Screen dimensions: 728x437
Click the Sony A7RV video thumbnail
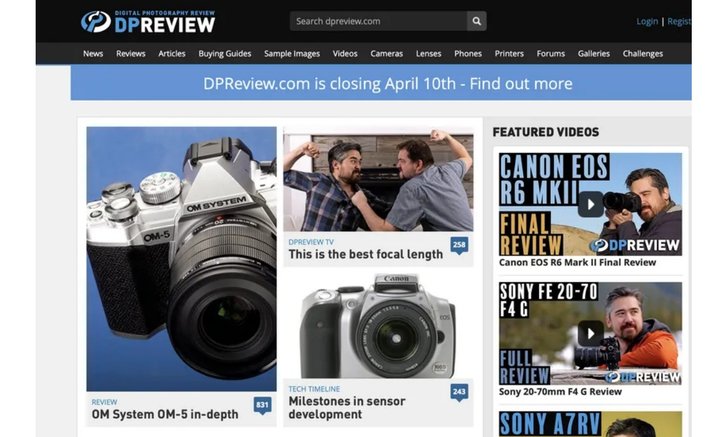591,424
